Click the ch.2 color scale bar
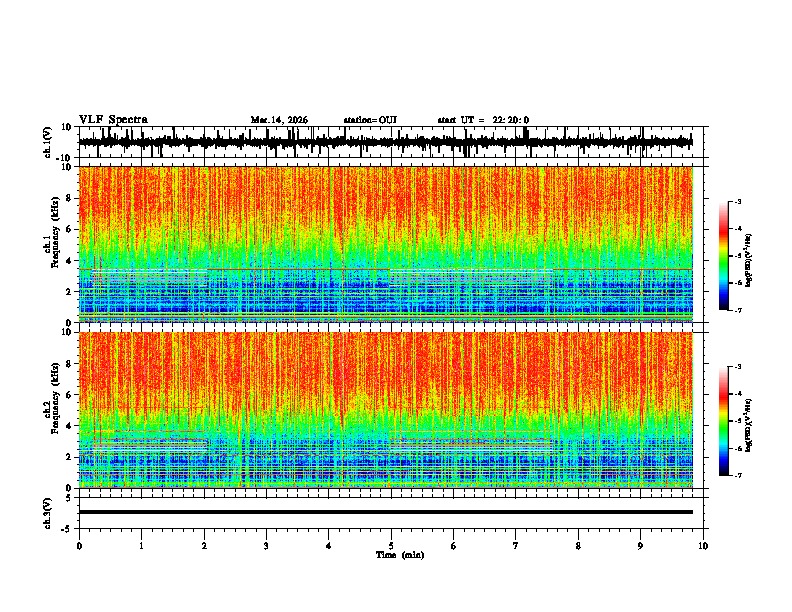Image resolution: width=792 pixels, height=612 pixels. click(724, 421)
